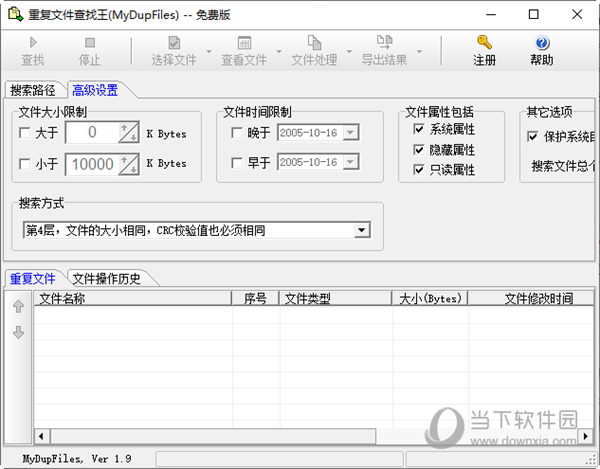The image size is (600, 469).
Task: Click the horizontal scrollbar left arrow
Action: pyautogui.click(x=41, y=436)
